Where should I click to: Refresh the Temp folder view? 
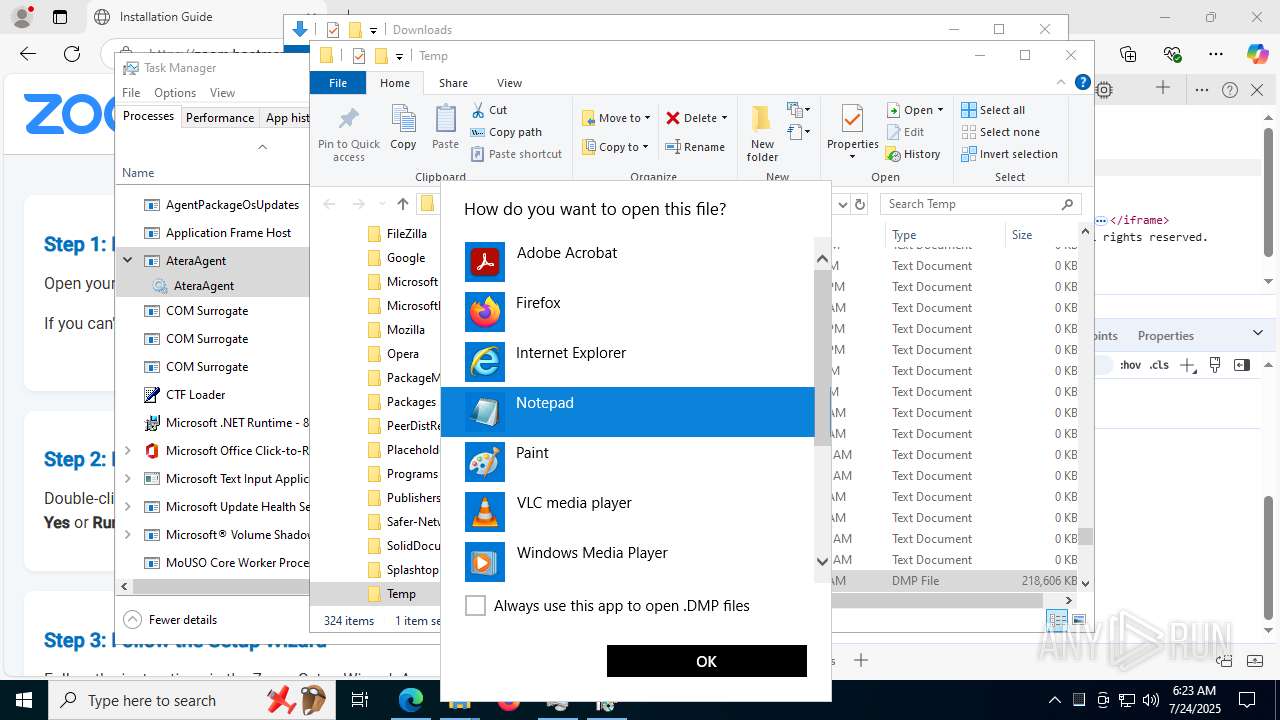(859, 204)
